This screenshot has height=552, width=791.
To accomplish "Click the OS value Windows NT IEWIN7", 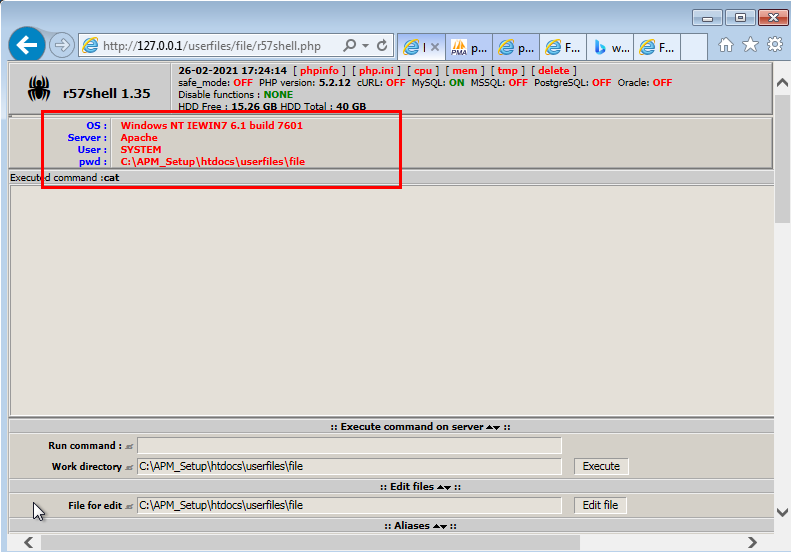I will point(211,125).
